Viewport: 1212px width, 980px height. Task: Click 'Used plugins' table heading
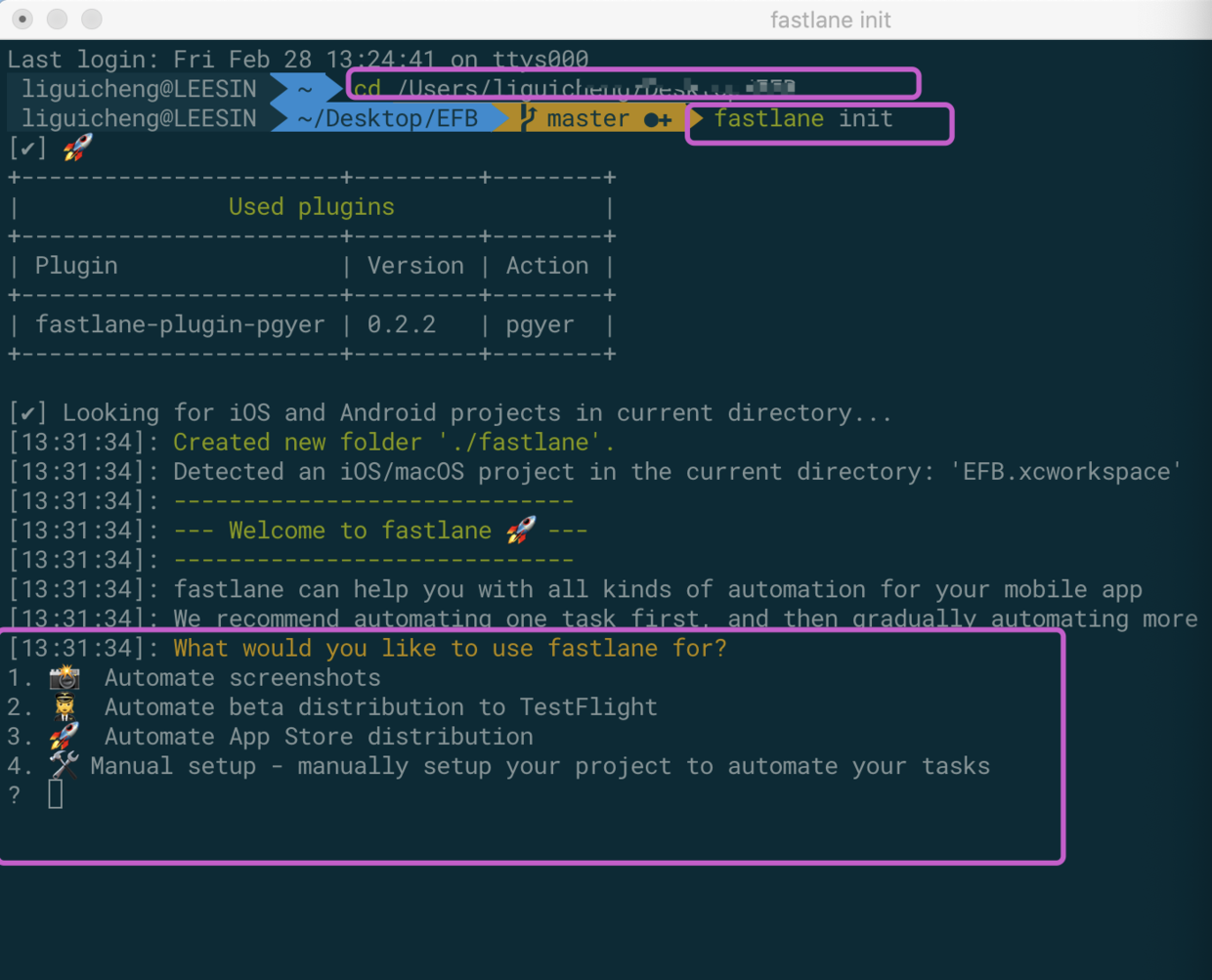coord(312,206)
